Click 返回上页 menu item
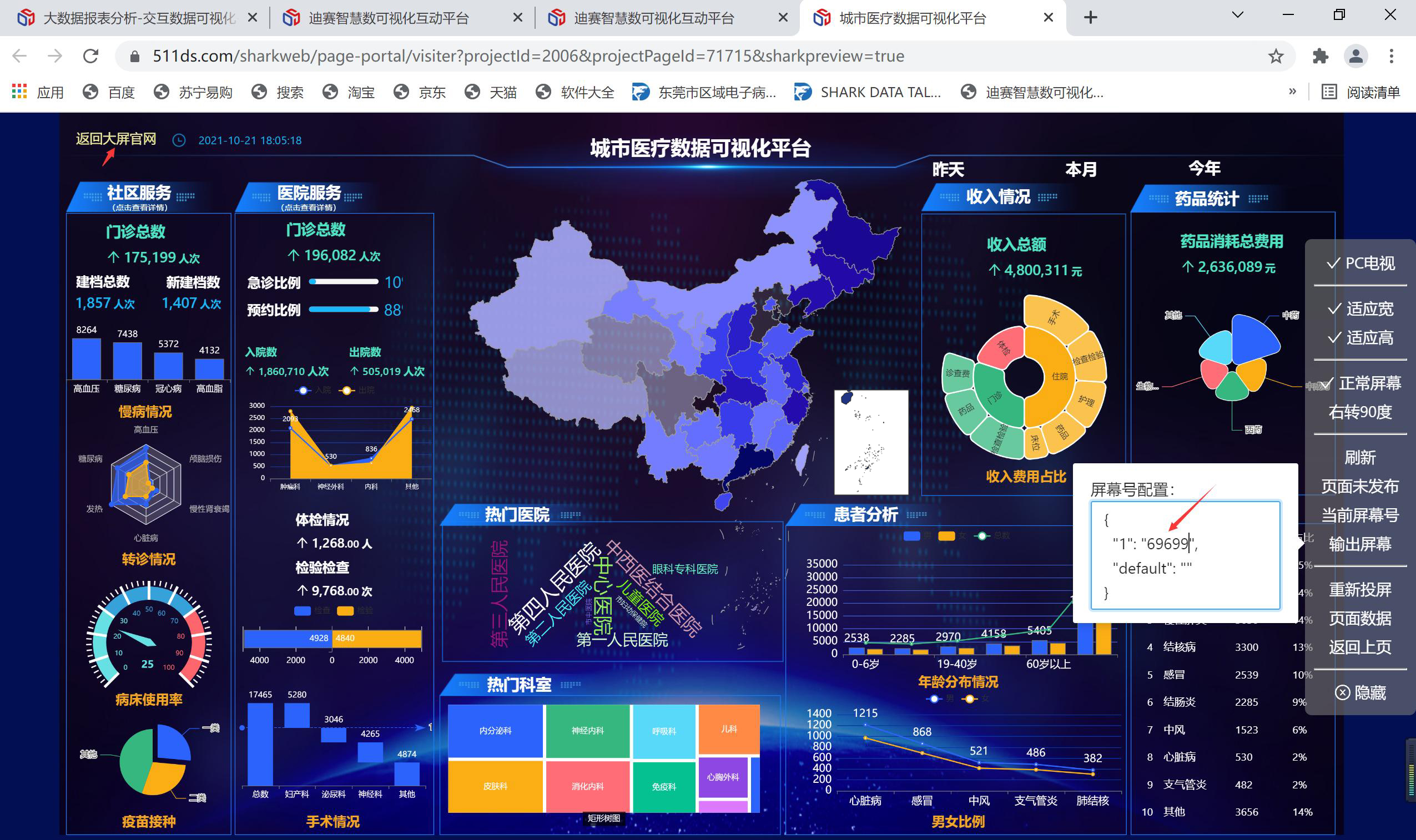The image size is (1416, 840). click(x=1360, y=647)
